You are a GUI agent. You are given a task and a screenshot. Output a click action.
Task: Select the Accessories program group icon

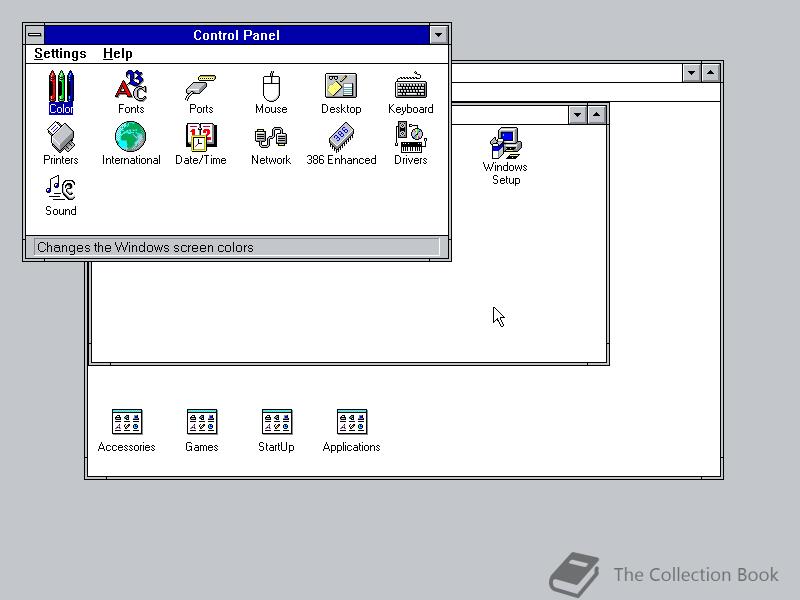[127, 430]
